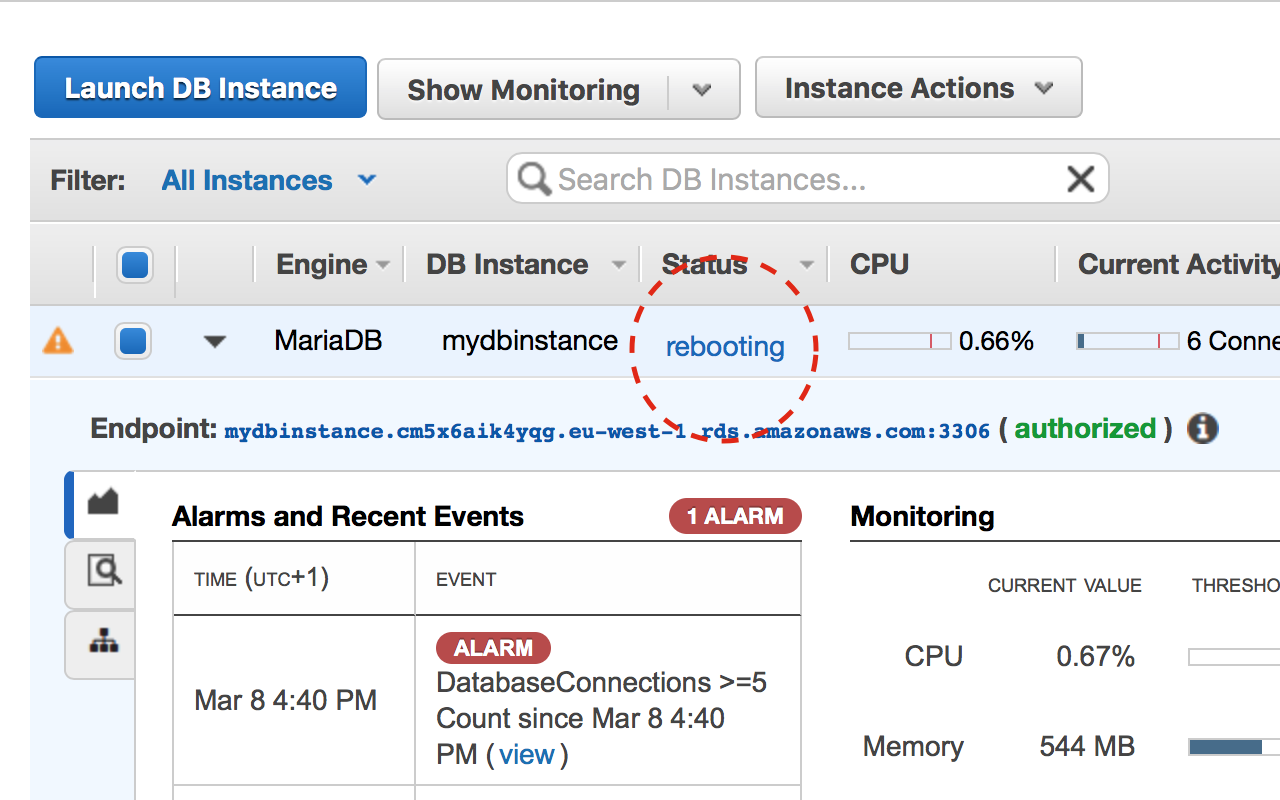Click the Alarms and Recent Events heading
The height and width of the screenshot is (800, 1280).
[348, 516]
